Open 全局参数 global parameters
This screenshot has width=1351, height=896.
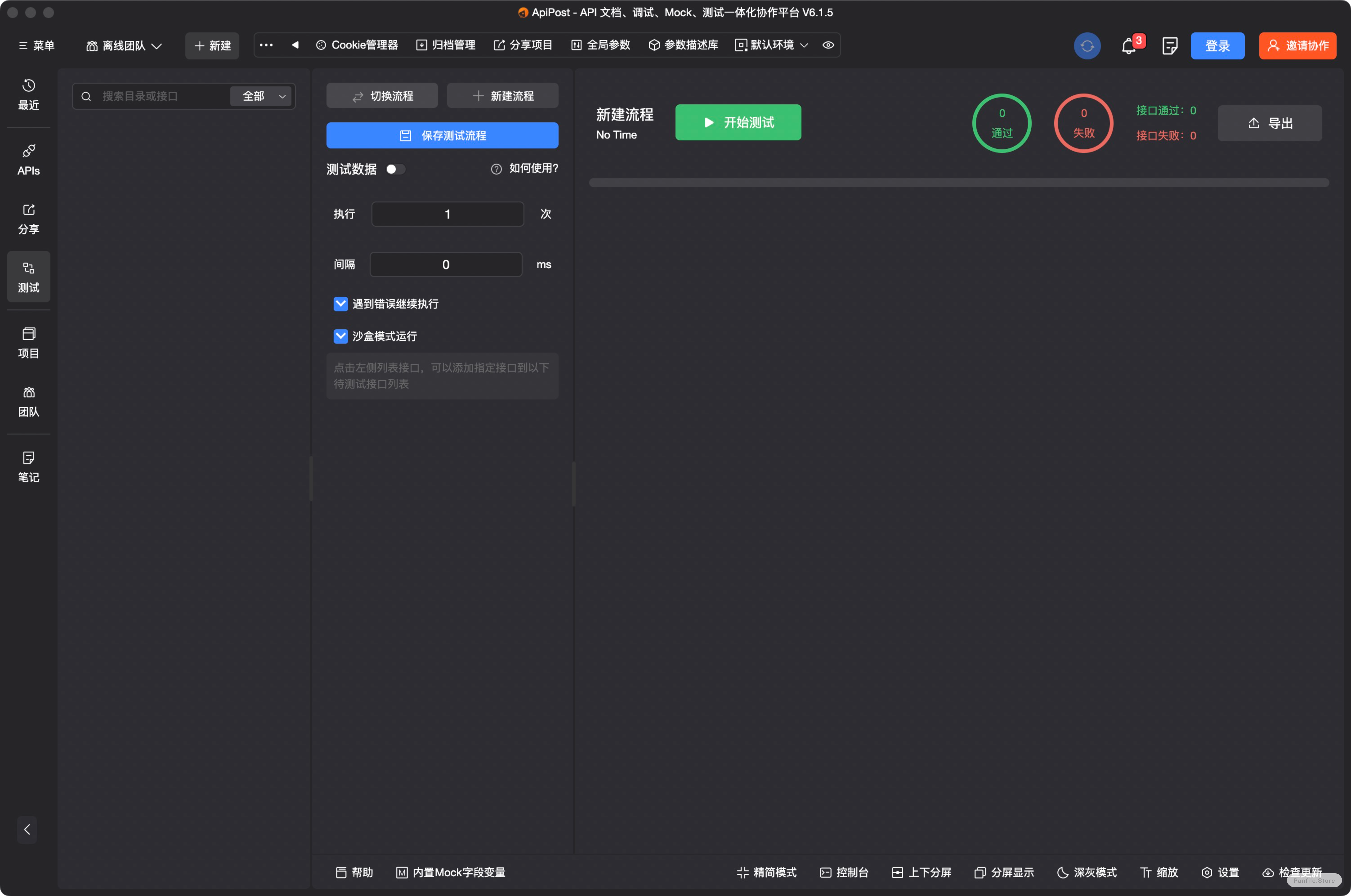[601, 45]
